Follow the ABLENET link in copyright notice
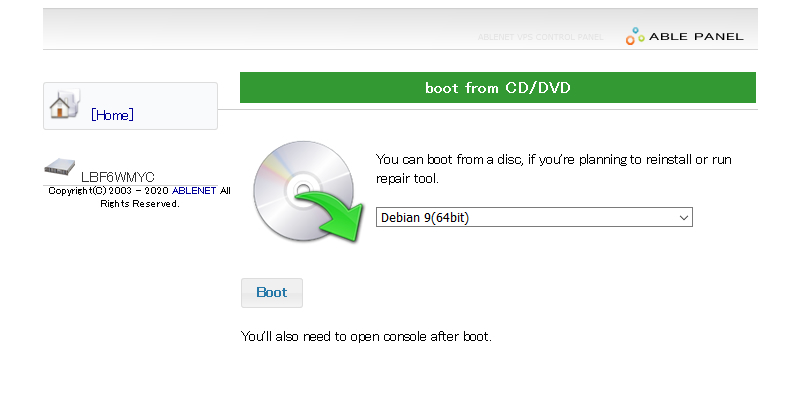Screen dimensions: 800x400 click(x=194, y=191)
